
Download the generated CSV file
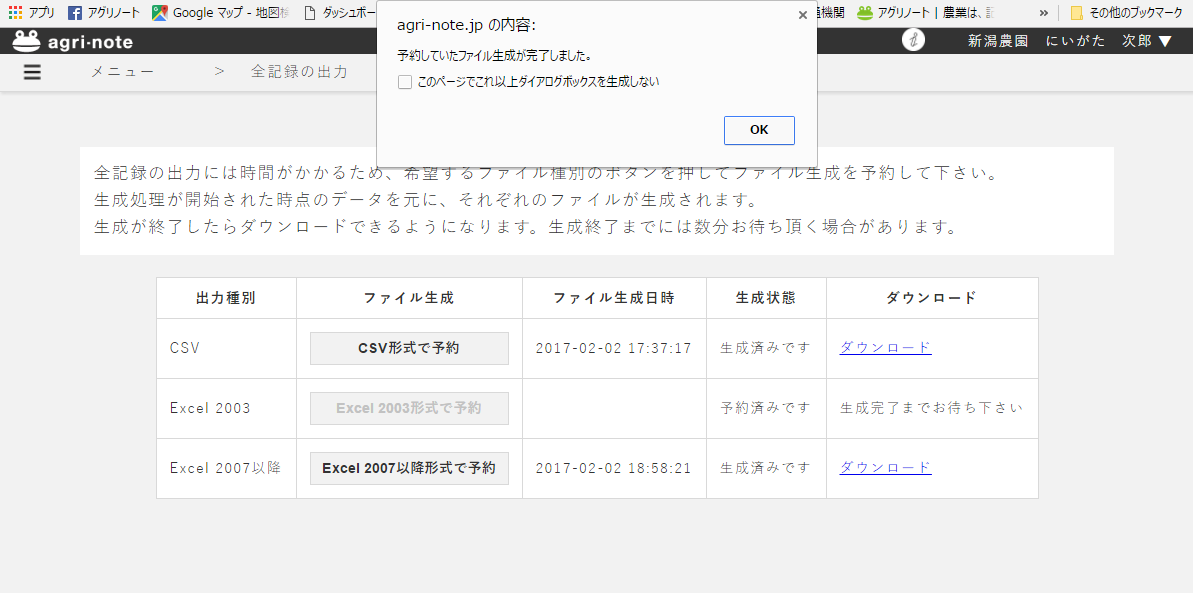[885, 348]
